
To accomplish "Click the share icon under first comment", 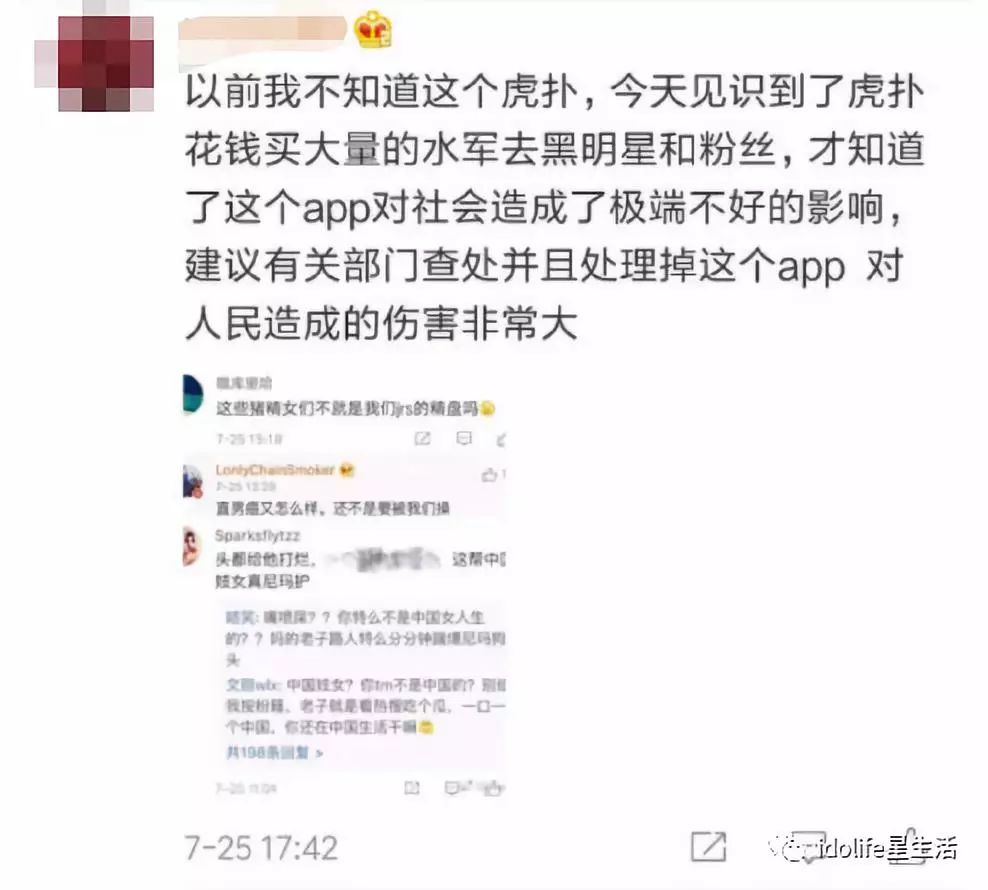I will pyautogui.click(x=422, y=438).
